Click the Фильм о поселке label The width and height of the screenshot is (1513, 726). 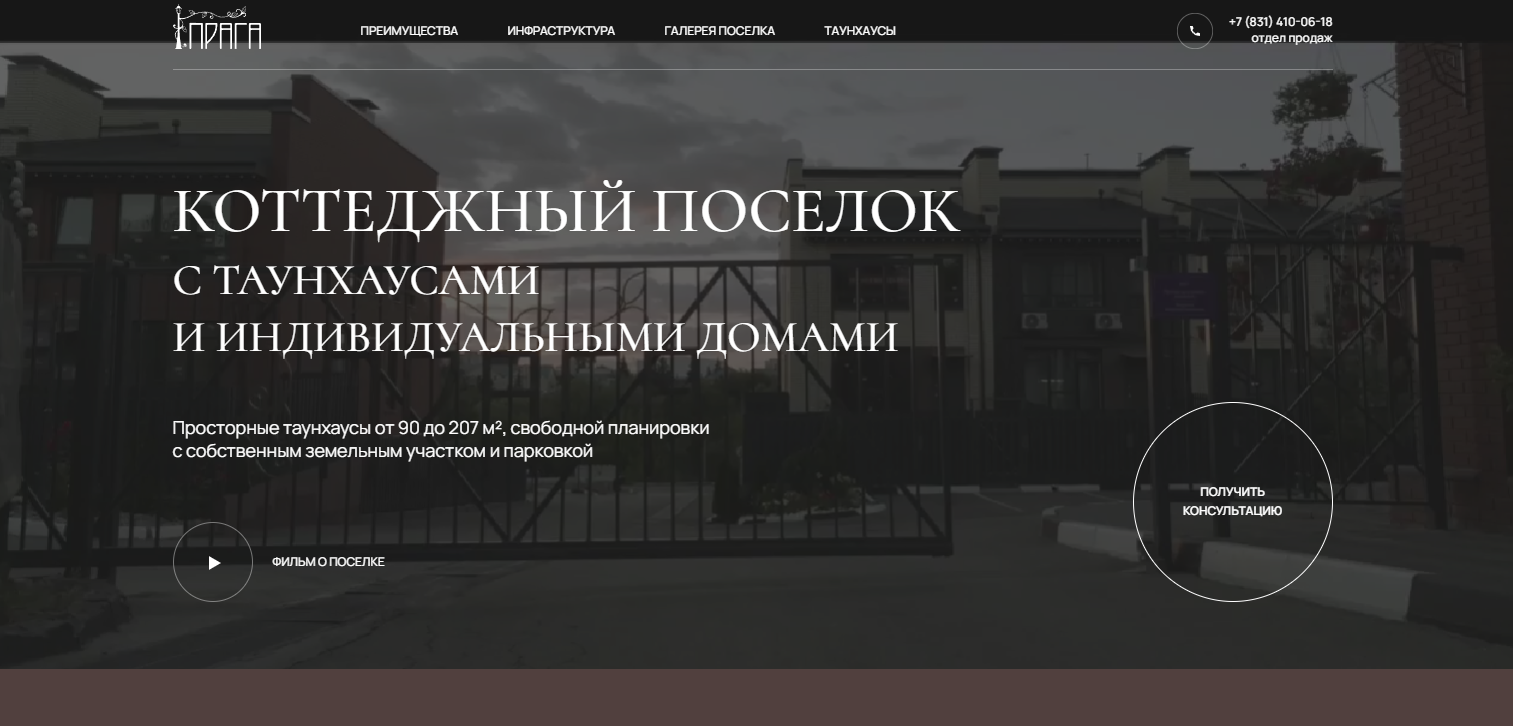point(328,562)
